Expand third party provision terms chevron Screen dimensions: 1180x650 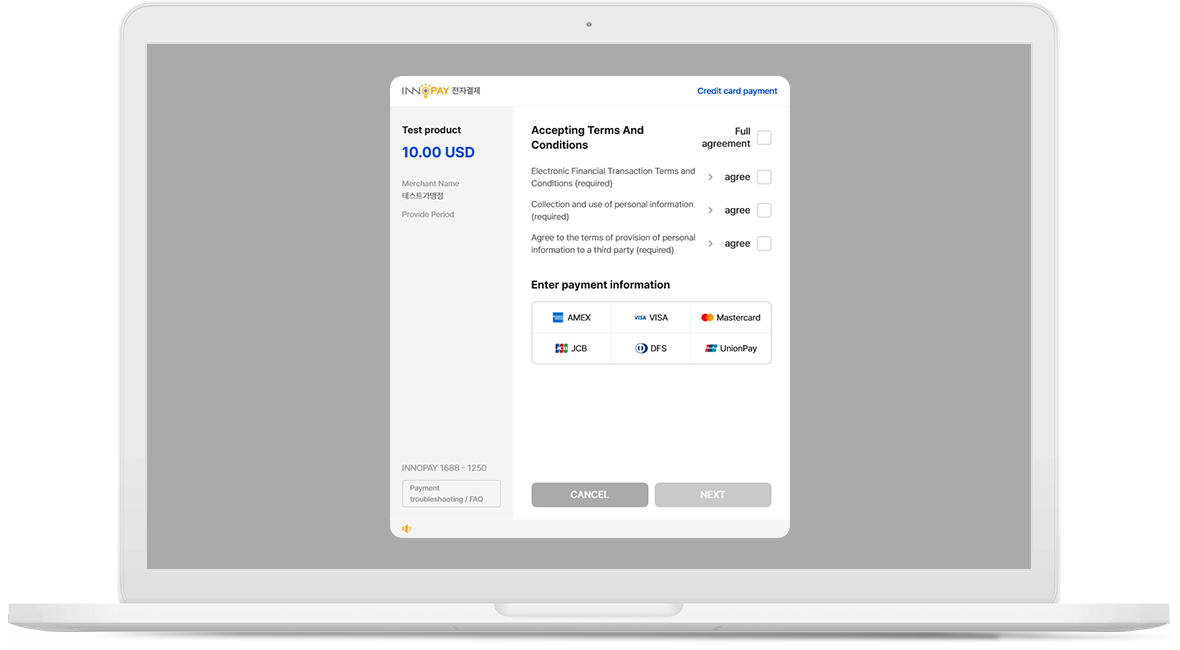710,243
